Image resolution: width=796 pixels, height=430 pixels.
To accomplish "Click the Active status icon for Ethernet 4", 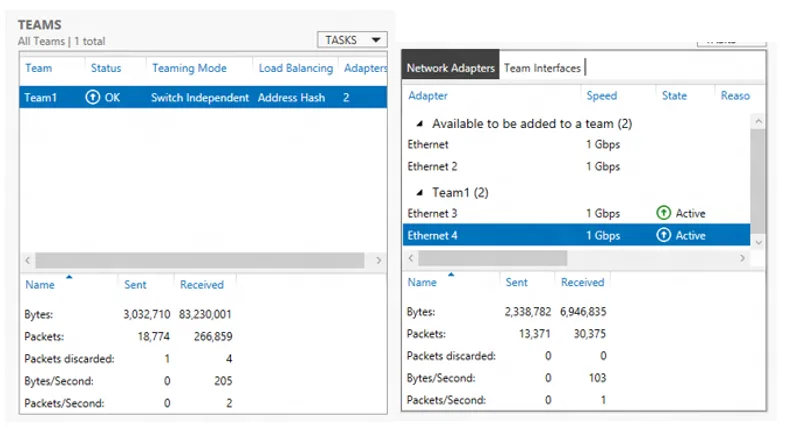I will [664, 235].
